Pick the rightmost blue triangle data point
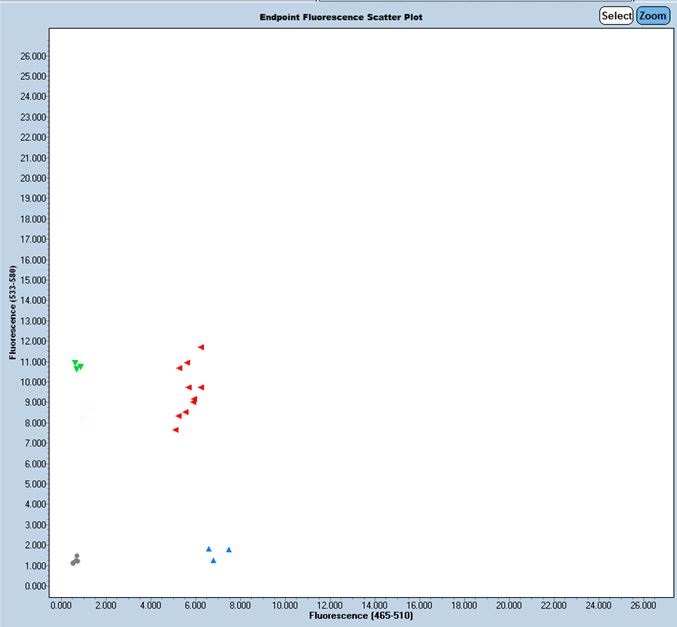Screen dimensions: 677x627 (x=229, y=549)
